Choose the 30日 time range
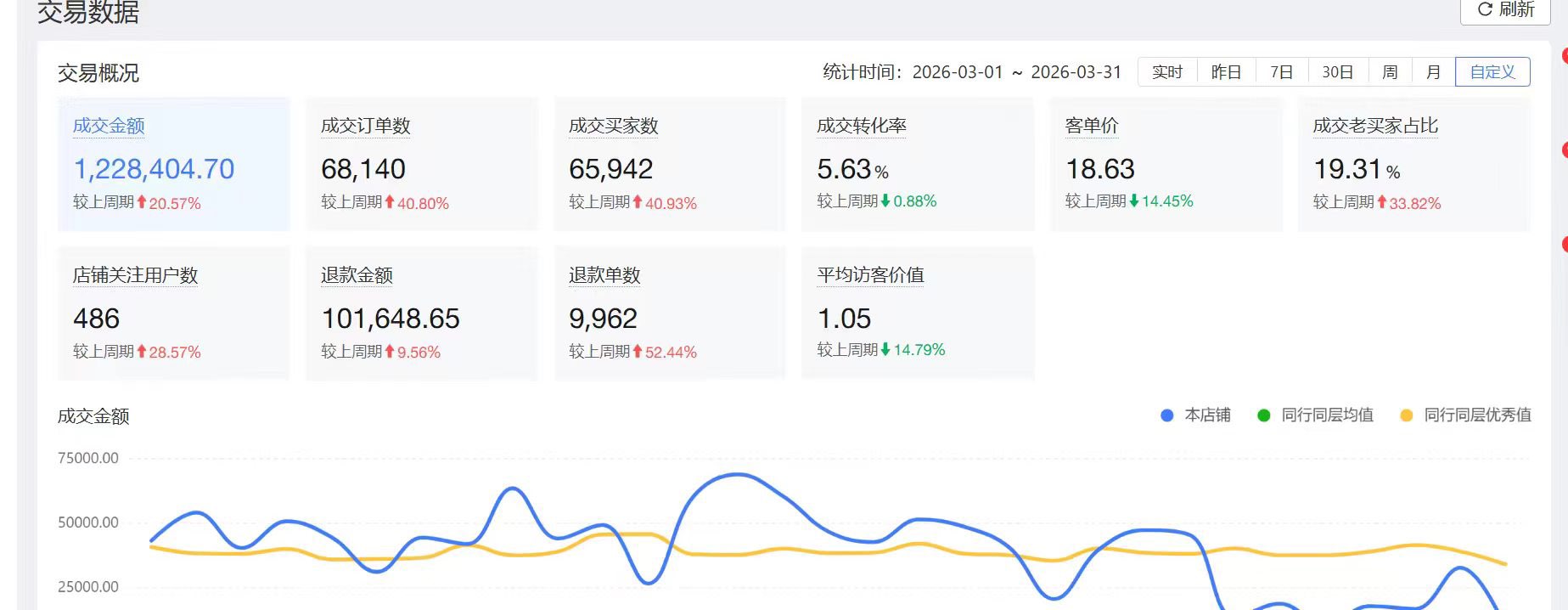 (1338, 72)
